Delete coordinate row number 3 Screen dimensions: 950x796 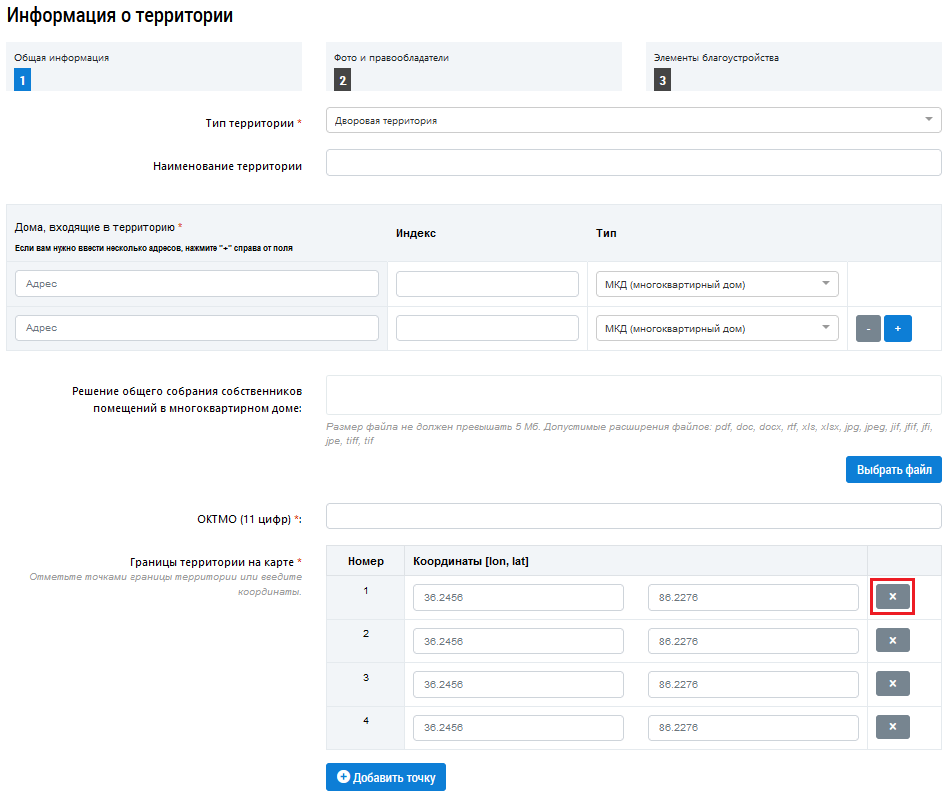point(892,684)
